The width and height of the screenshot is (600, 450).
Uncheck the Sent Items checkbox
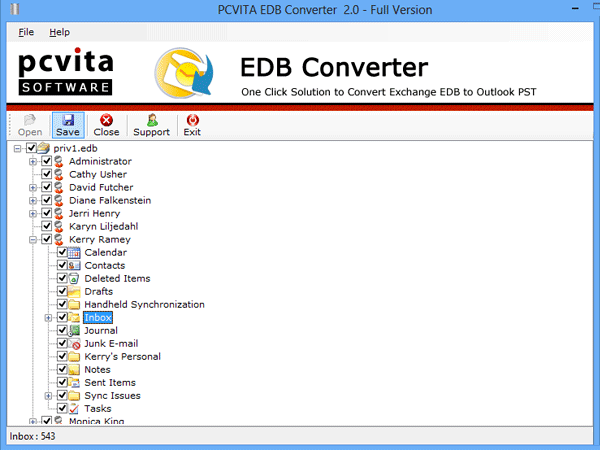click(x=62, y=382)
